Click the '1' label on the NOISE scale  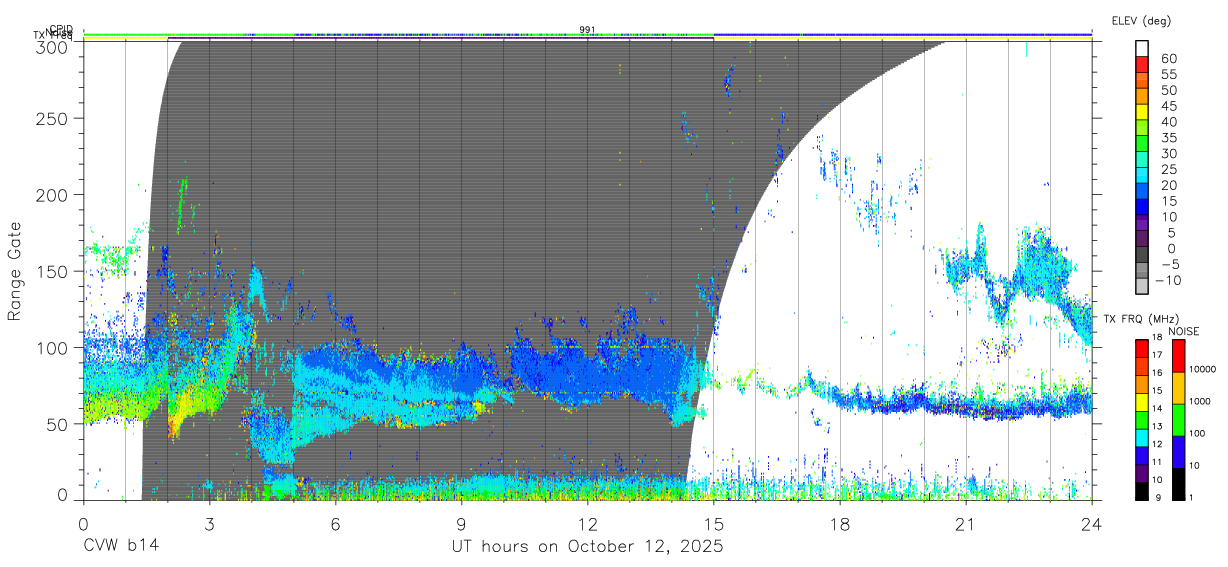click(1191, 499)
